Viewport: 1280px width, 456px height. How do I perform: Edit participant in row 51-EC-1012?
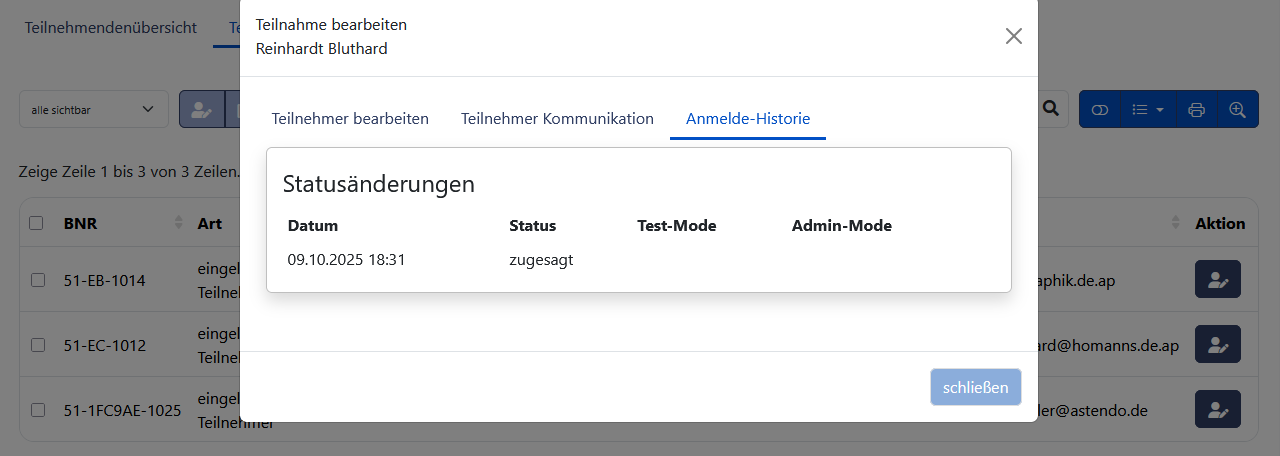tap(1217, 344)
